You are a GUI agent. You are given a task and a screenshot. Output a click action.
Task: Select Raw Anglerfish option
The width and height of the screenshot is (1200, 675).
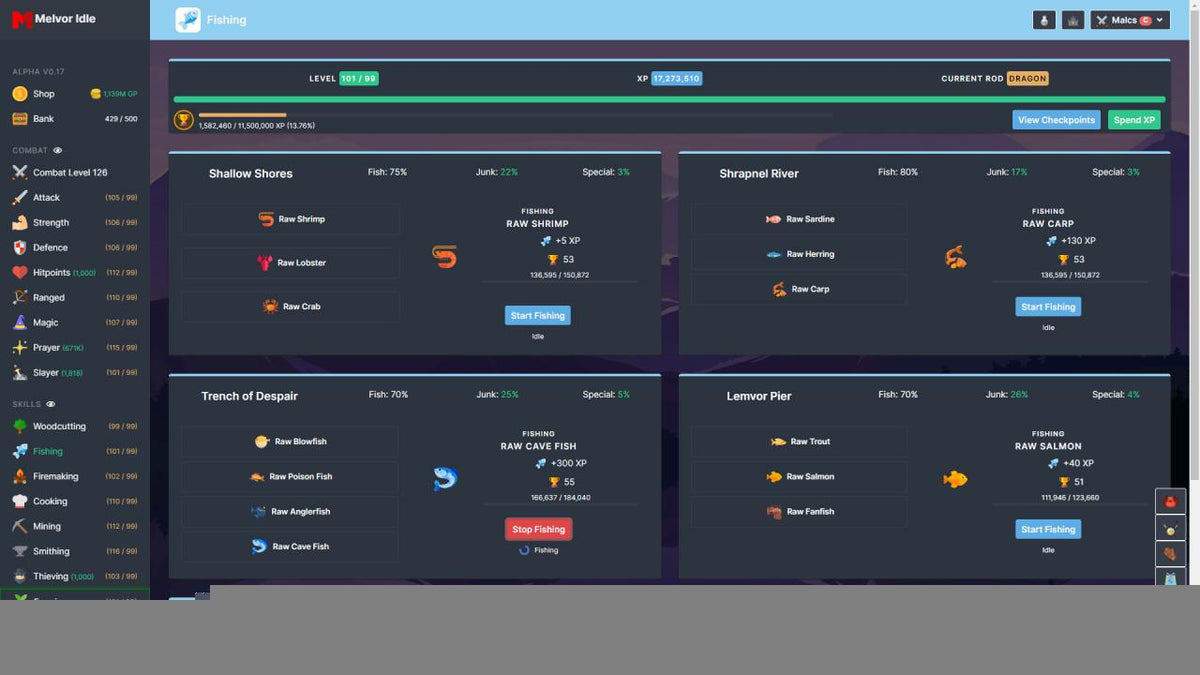pos(290,512)
